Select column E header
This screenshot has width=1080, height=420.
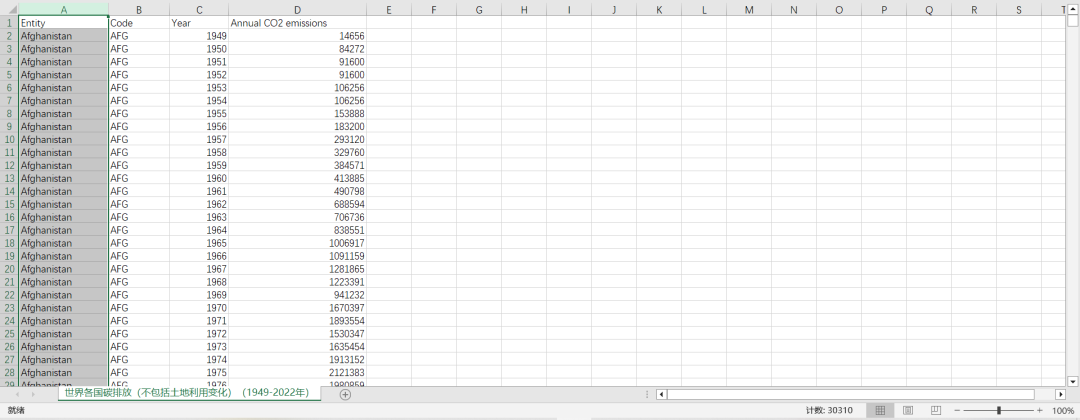(x=389, y=10)
